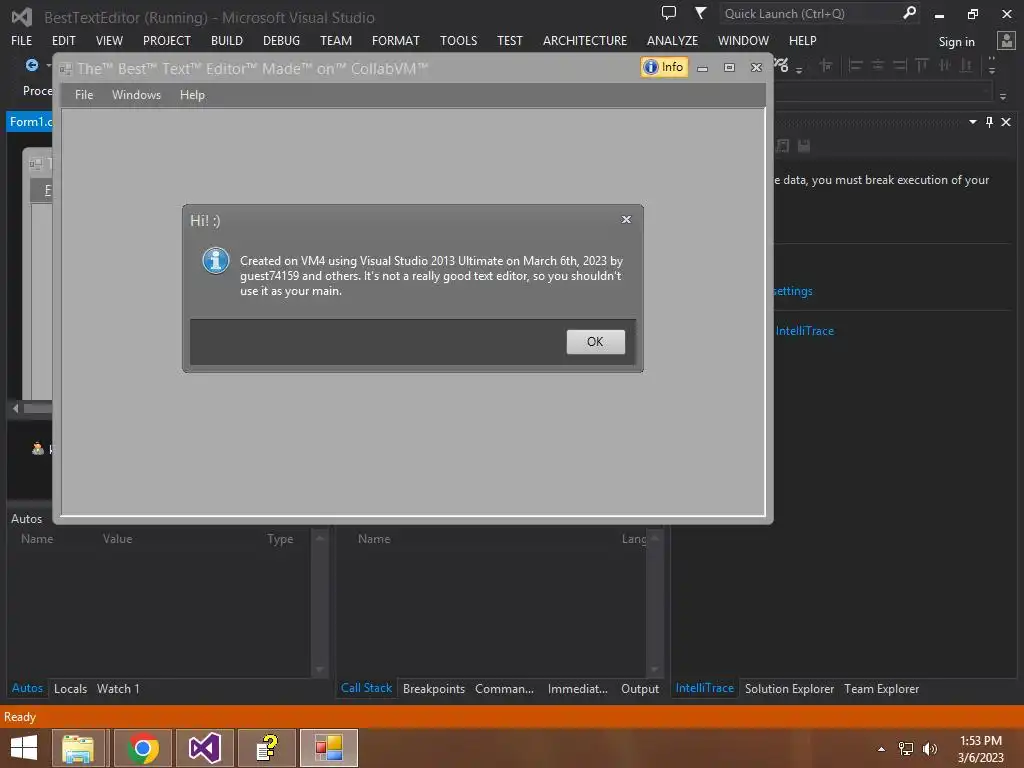Click the designer horizontal scroll left arrow
1024x768 pixels.
(16, 408)
